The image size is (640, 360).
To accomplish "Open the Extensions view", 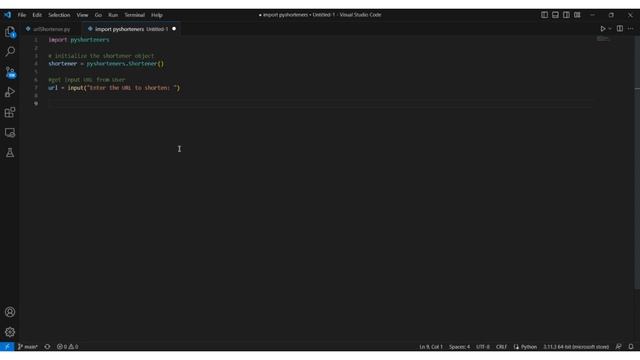I will 10,112.
